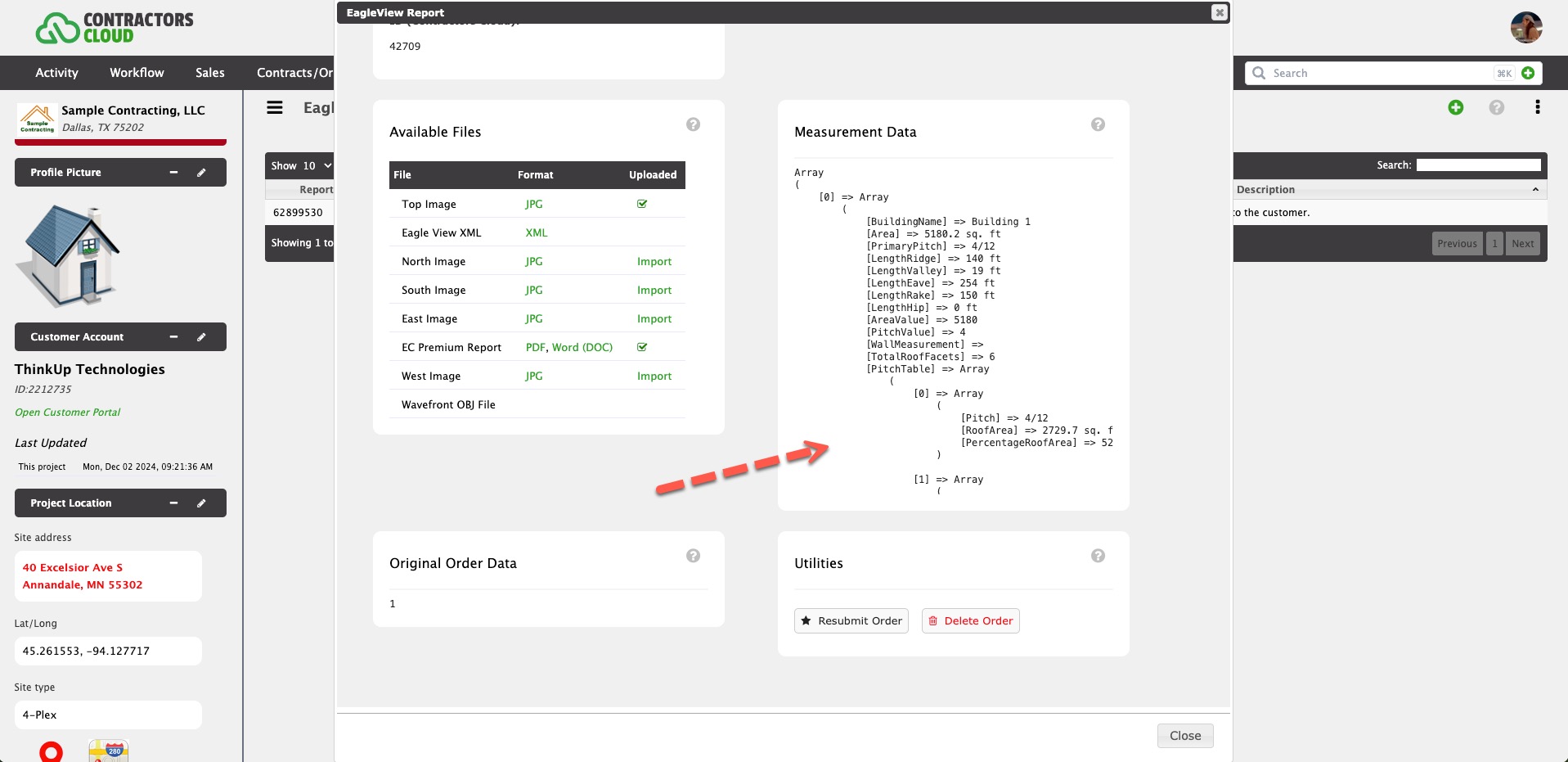Click the ThinkUp Technologies customer name
Screen dimensions: 1568x762
click(90, 370)
